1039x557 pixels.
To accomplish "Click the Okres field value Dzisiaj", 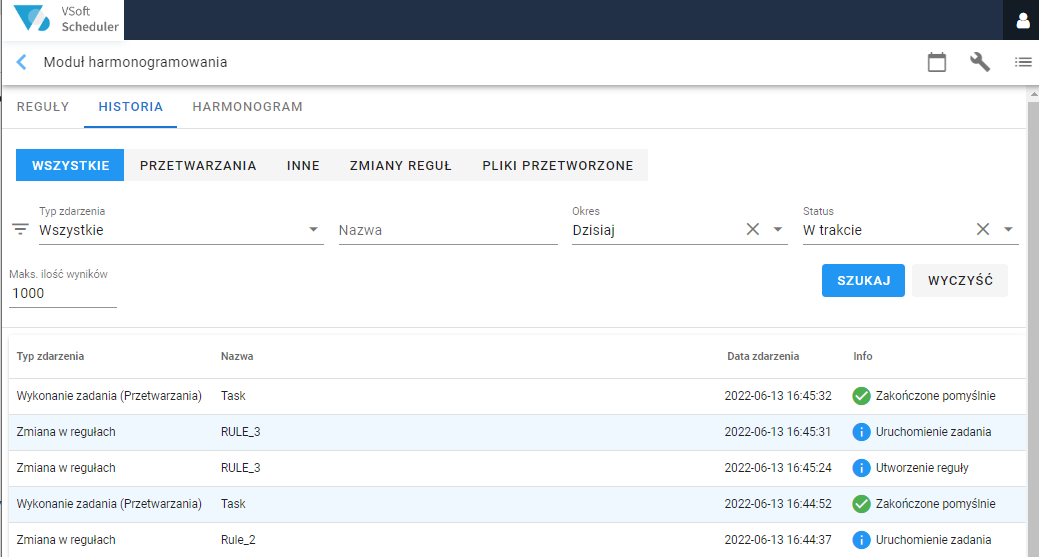I will pos(594,230).
